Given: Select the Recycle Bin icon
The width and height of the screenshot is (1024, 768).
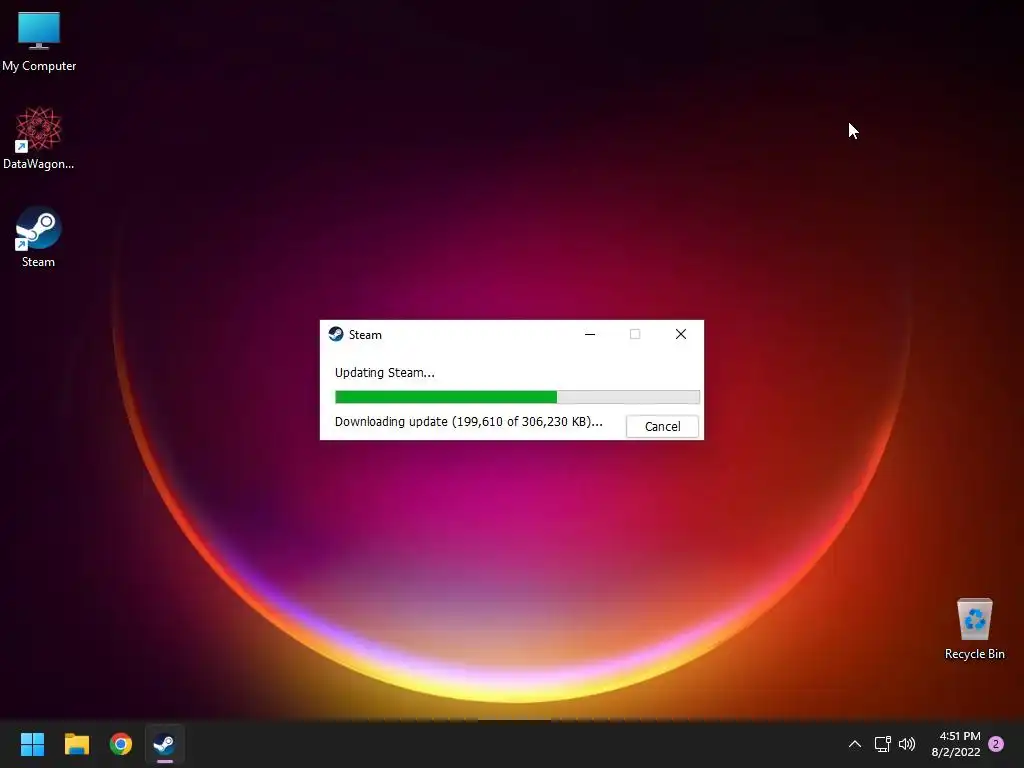Looking at the screenshot, I should [974, 629].
